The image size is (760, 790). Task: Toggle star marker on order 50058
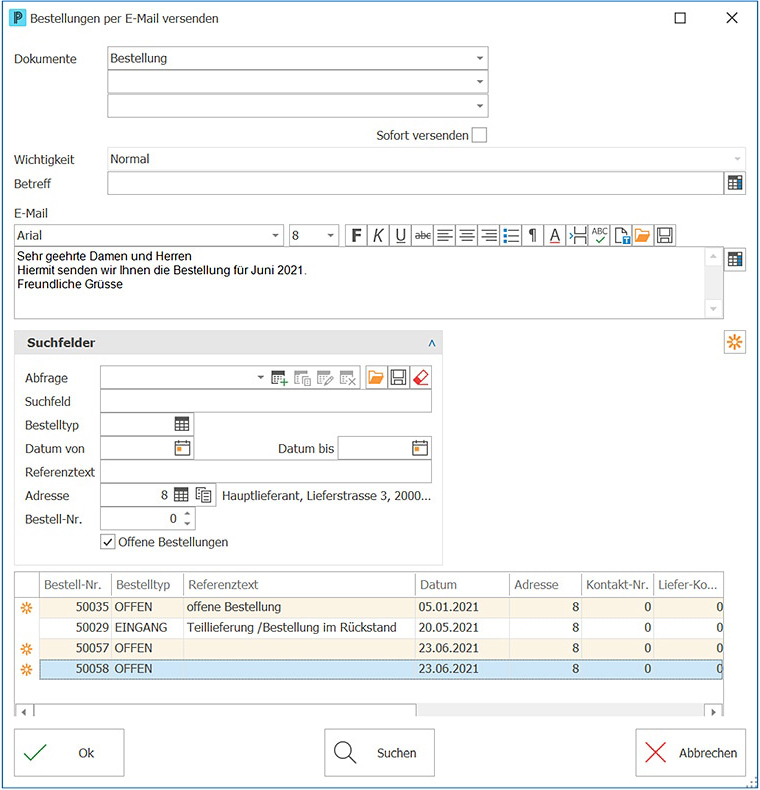click(x=26, y=669)
